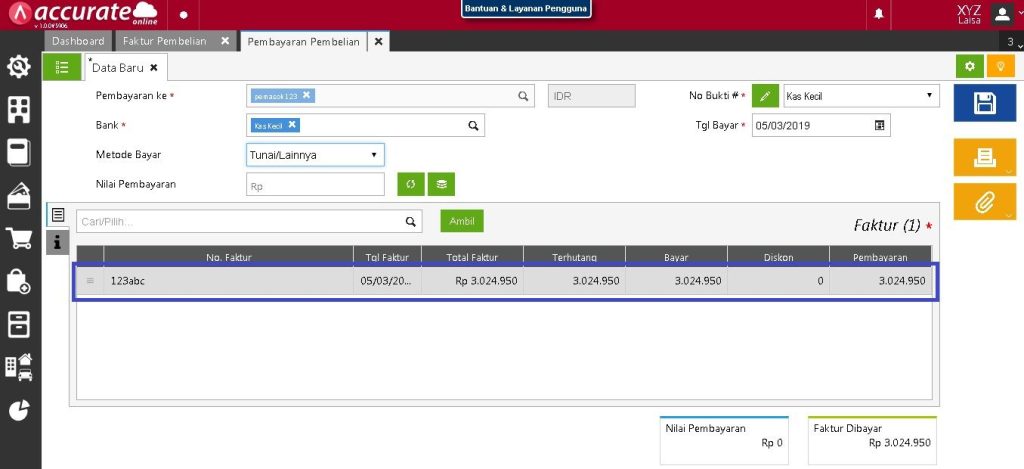The width and height of the screenshot is (1024, 469).
Task: Select the Data Baru sub-tab
Action: pos(118,67)
